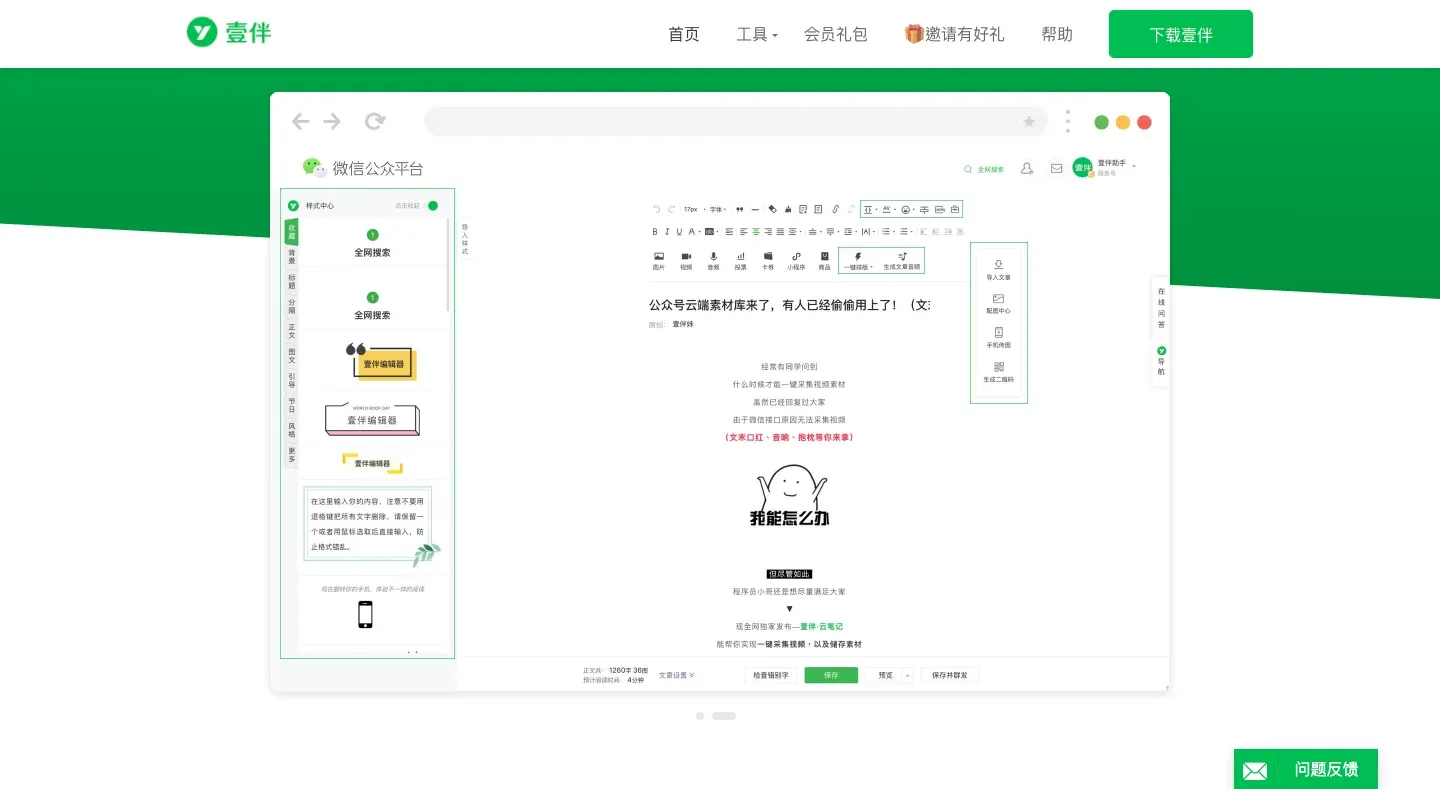Open the 首页 navigation item
This screenshot has height=789, width=1440.
click(x=684, y=34)
